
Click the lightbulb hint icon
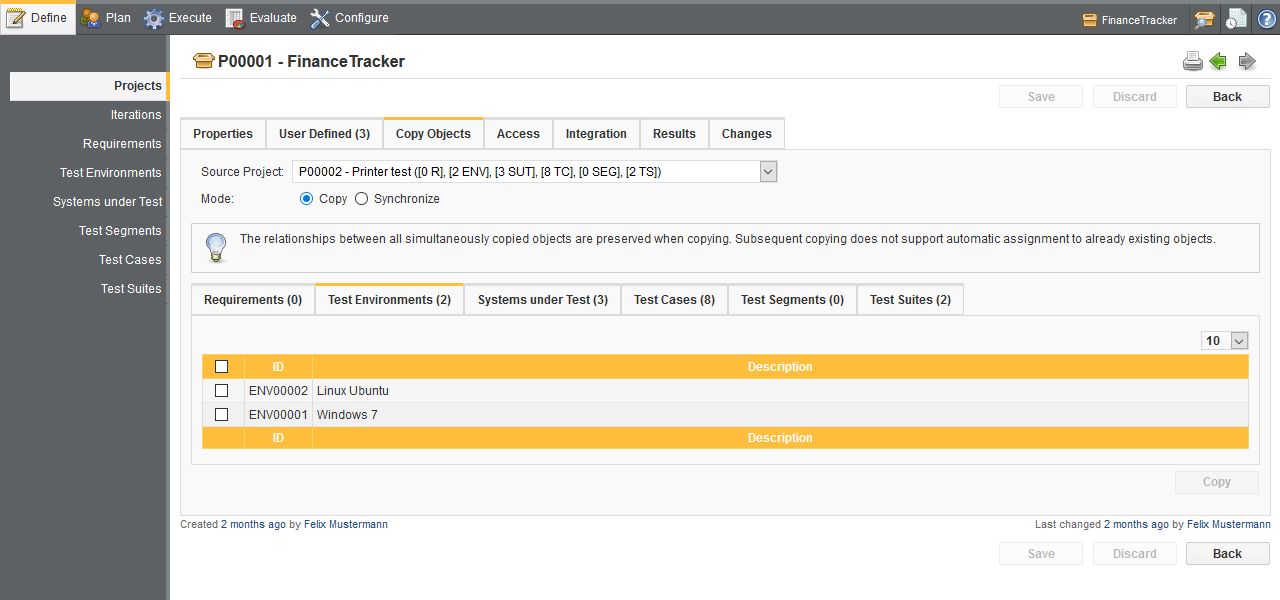pyautogui.click(x=216, y=247)
